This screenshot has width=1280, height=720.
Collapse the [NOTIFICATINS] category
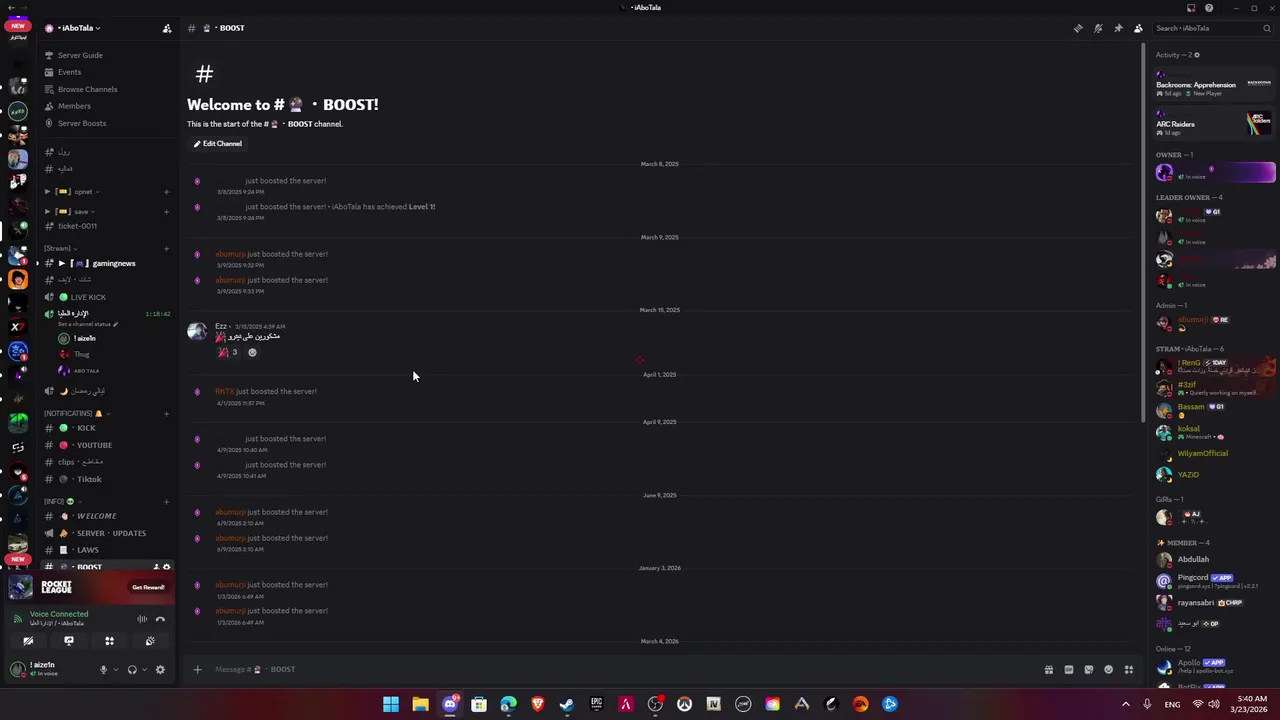[77, 413]
